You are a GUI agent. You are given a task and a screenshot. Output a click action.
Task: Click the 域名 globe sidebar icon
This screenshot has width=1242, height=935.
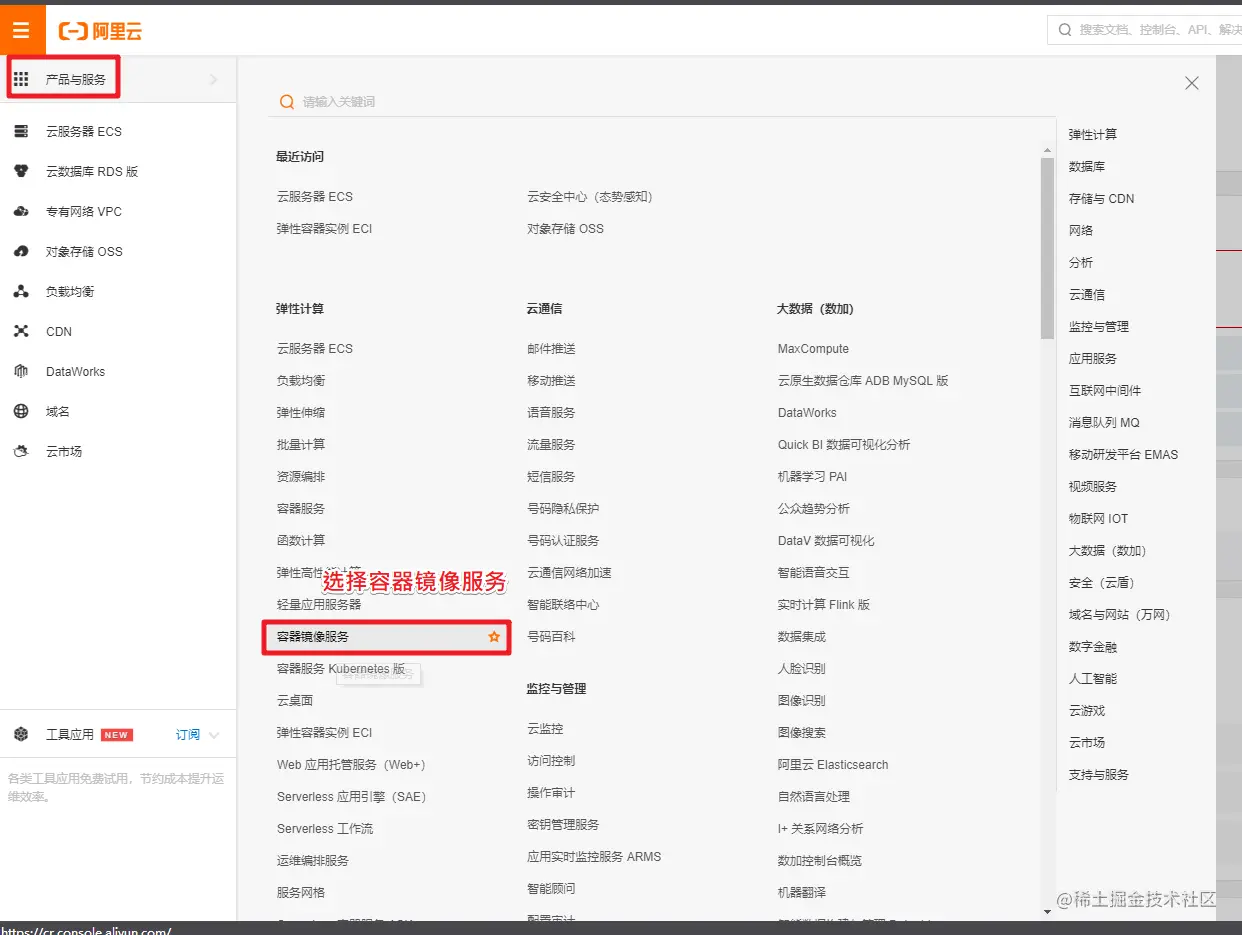coord(21,411)
